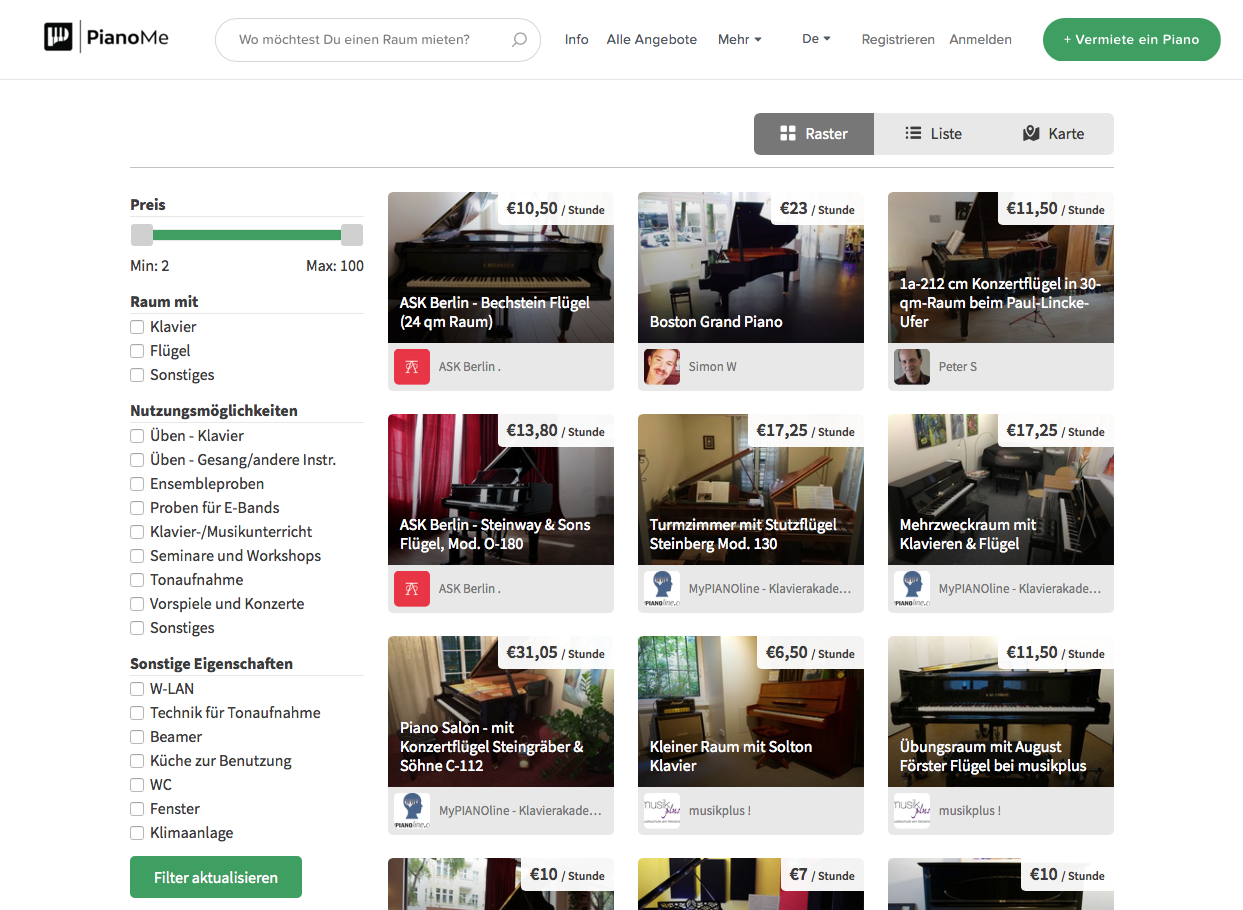Image resolution: width=1243 pixels, height=910 pixels.
Task: Open the Übungsraum August Förster Flügel photo
Action: click(1001, 711)
